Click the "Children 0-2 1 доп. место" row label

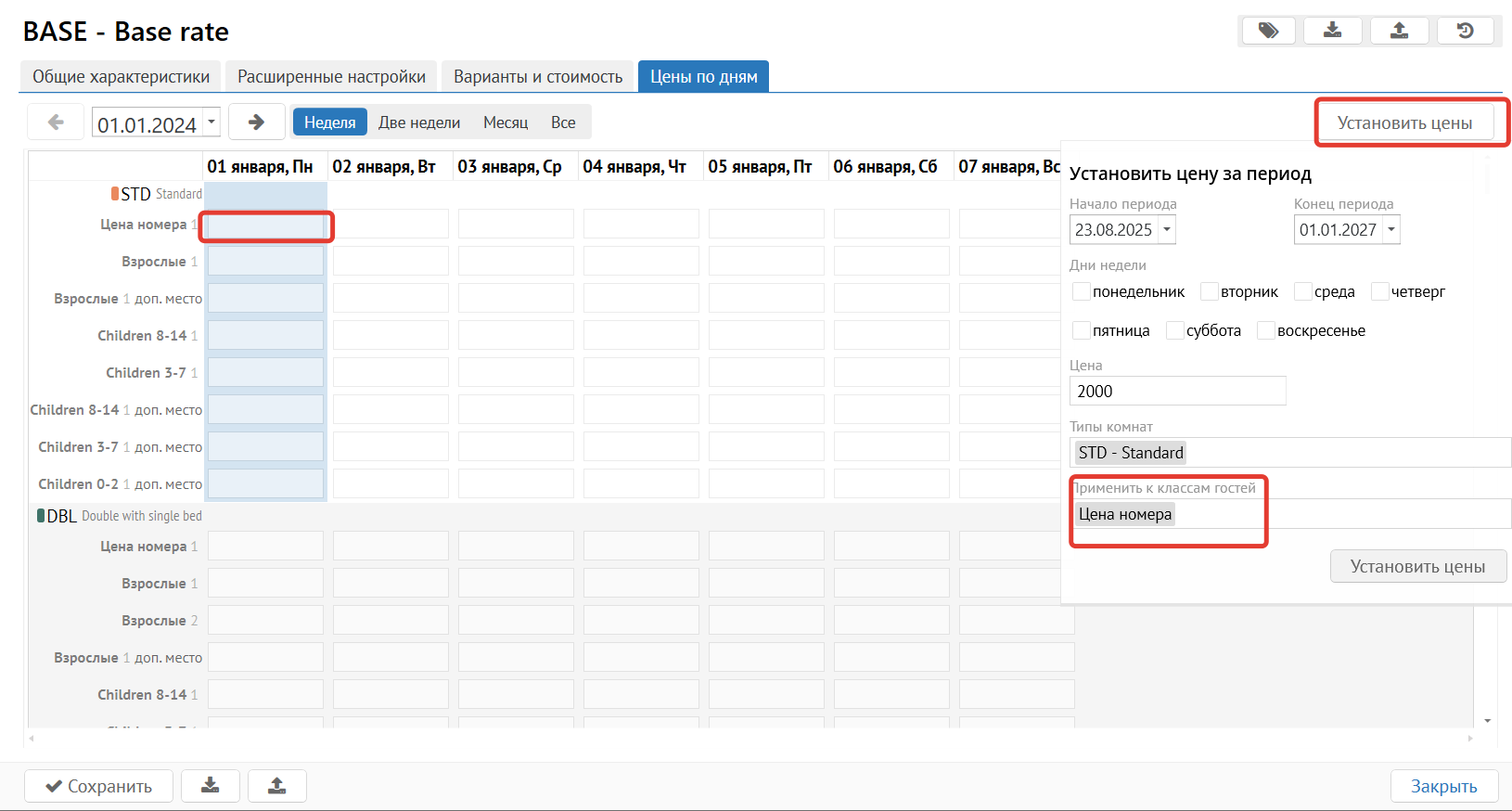[x=120, y=484]
